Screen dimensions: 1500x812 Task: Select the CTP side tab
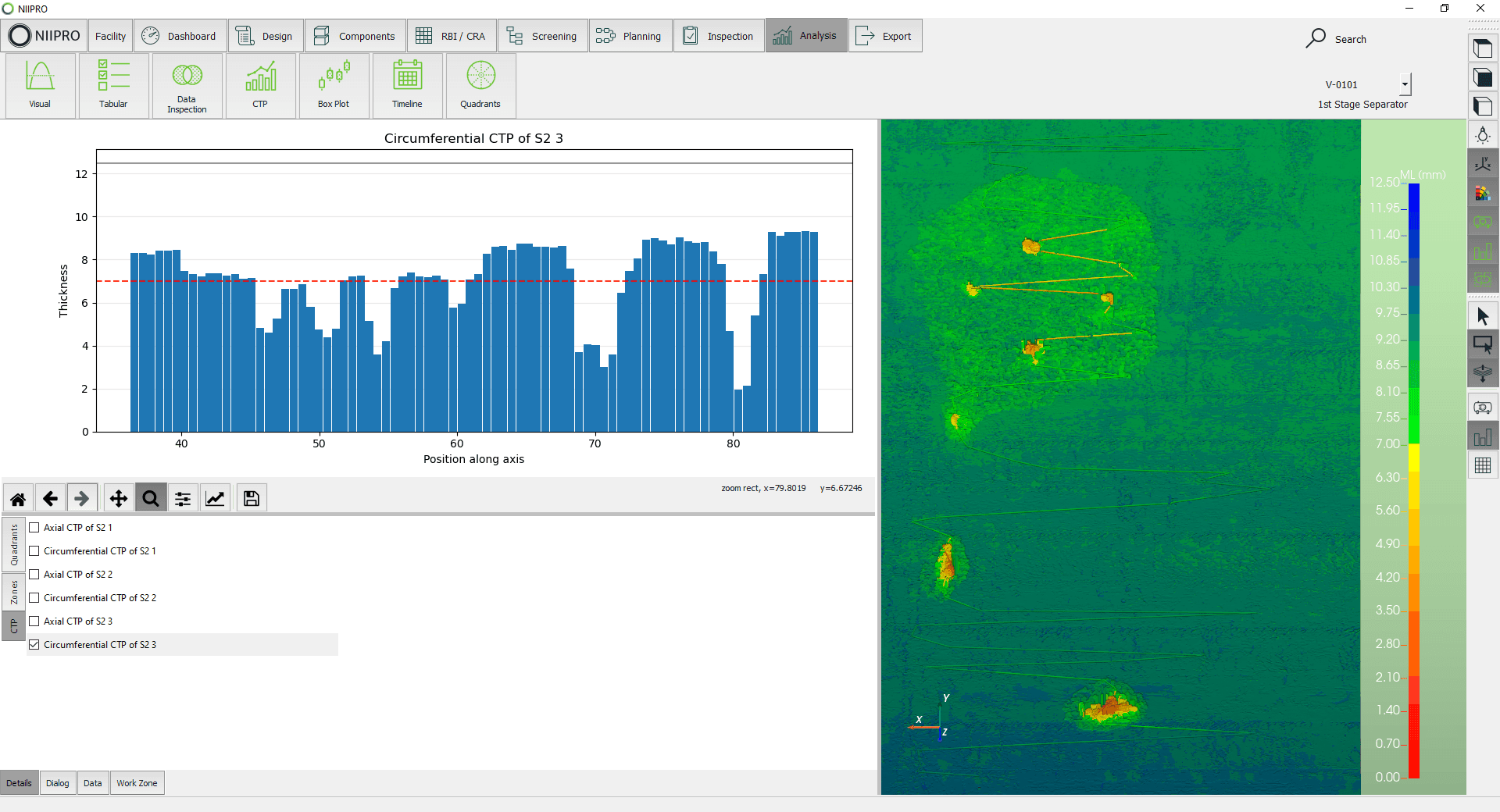point(14,626)
